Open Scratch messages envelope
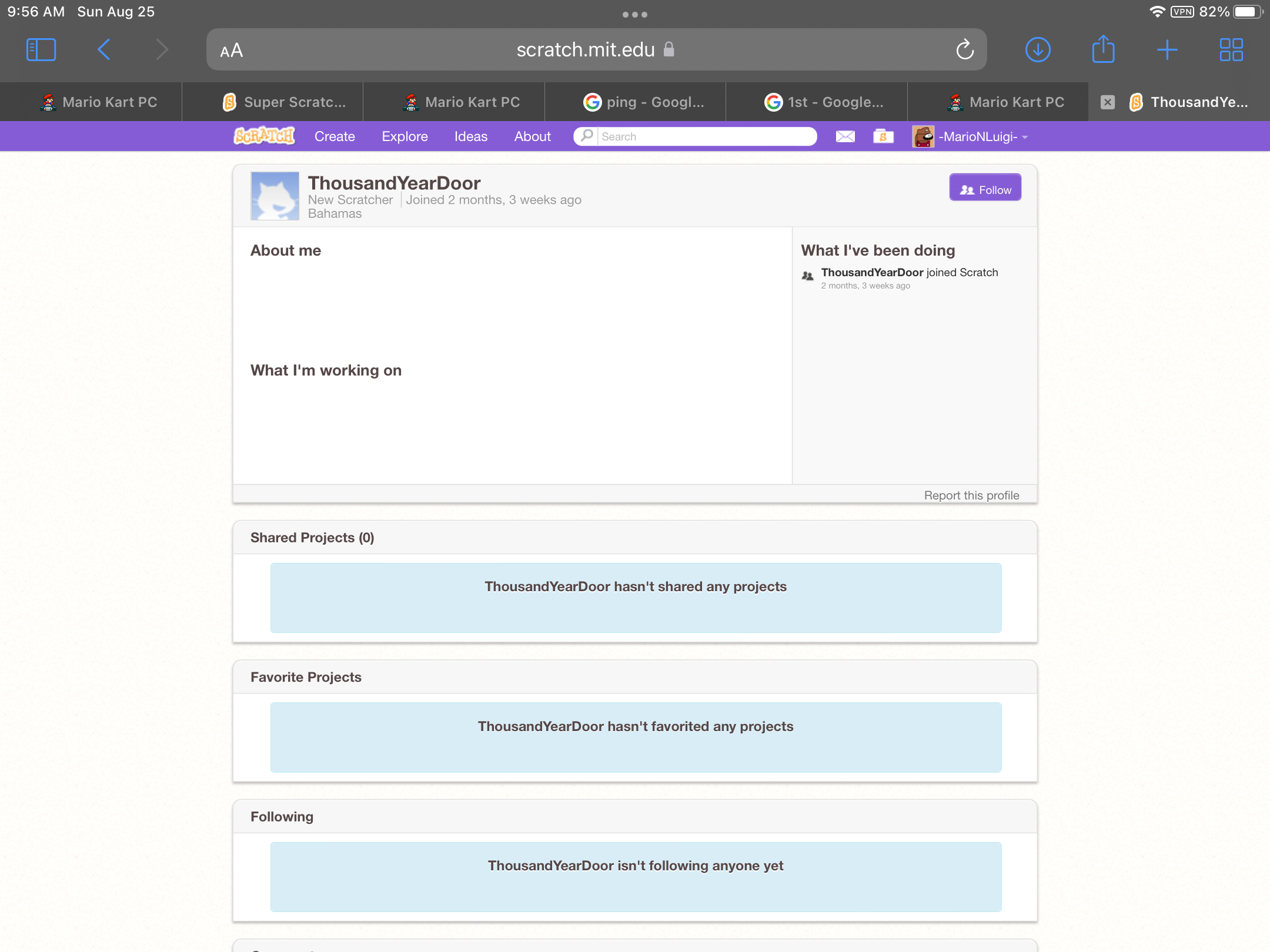Viewport: 1270px width, 952px height. tap(845, 136)
